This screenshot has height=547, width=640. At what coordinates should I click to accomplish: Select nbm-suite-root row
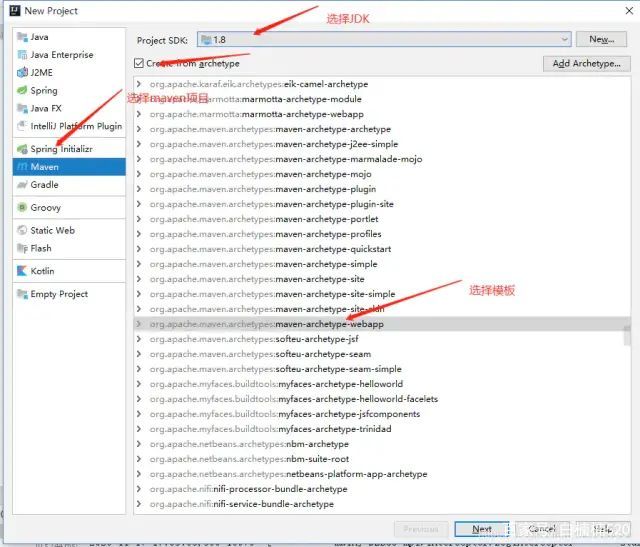pyautogui.click(x=382, y=459)
